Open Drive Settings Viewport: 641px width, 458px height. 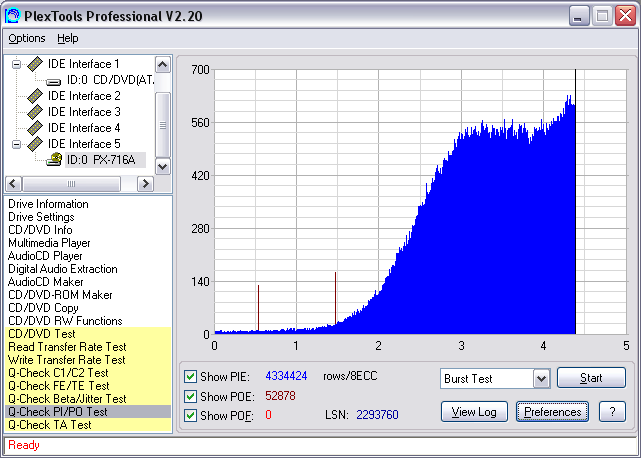click(x=41, y=217)
